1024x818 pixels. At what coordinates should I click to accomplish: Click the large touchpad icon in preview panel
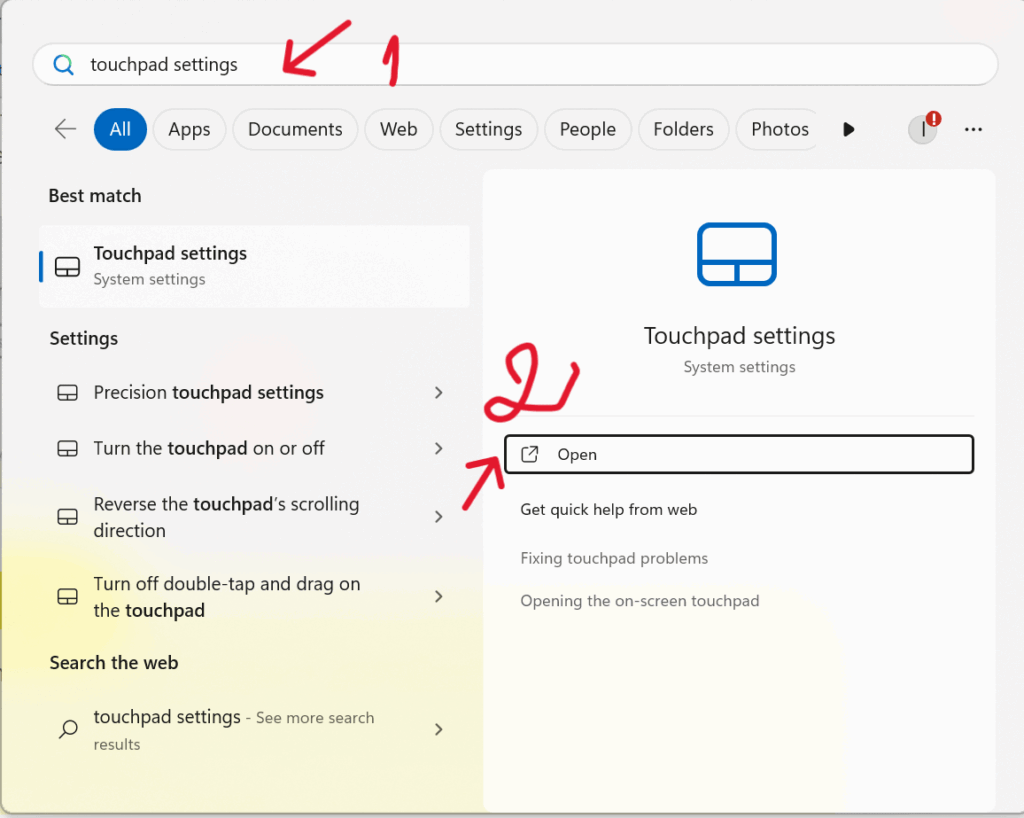[737, 254]
